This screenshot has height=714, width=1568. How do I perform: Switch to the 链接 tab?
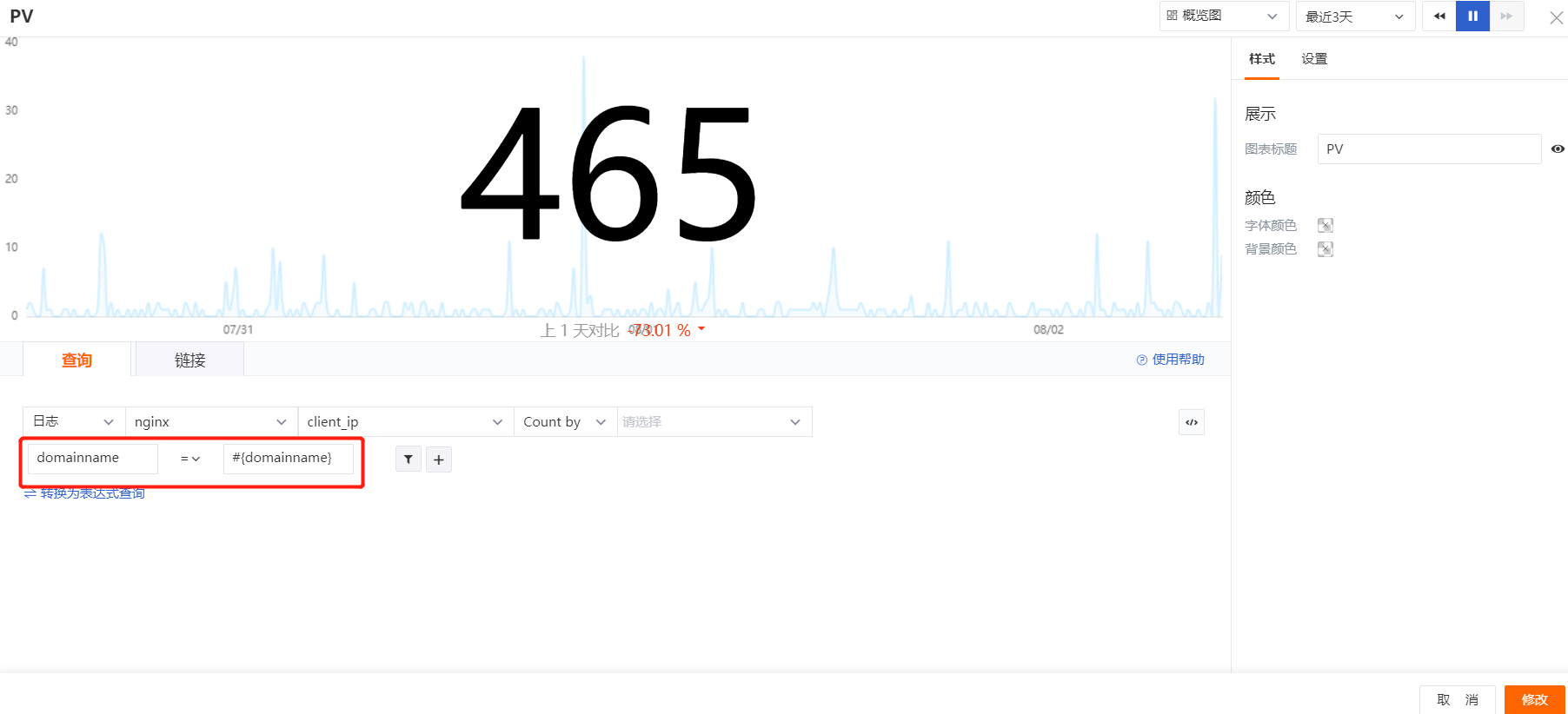189,360
